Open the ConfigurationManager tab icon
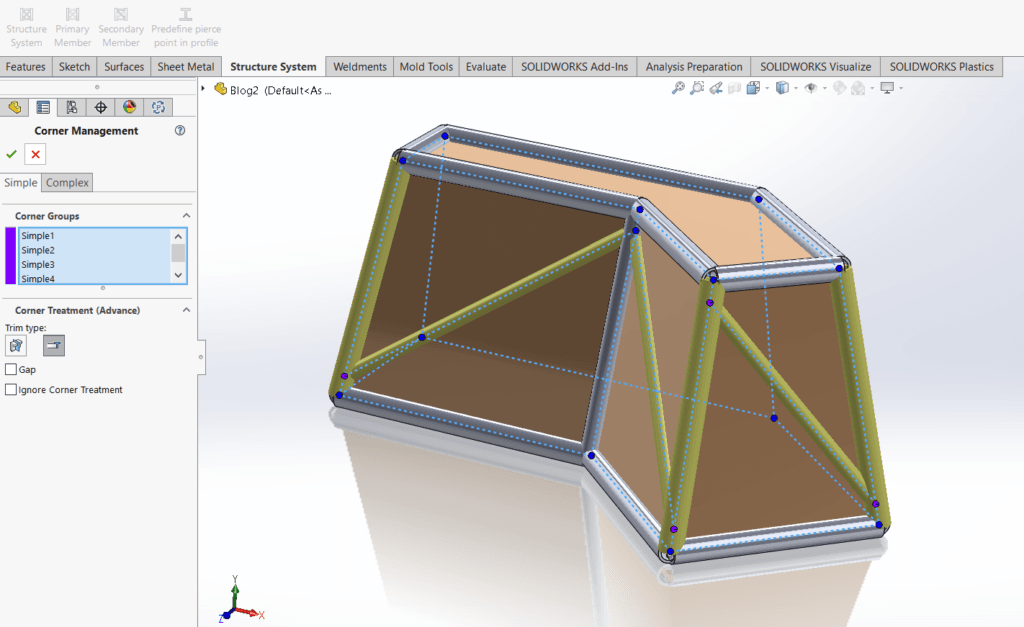 [72, 107]
